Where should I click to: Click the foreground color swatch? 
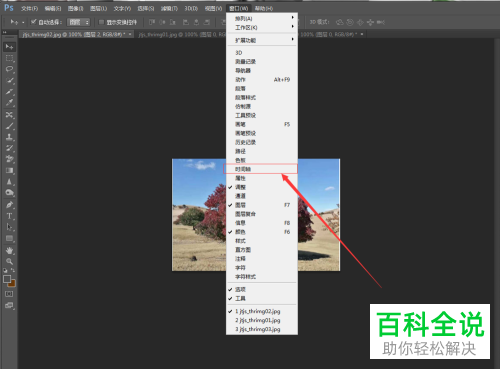[7, 279]
